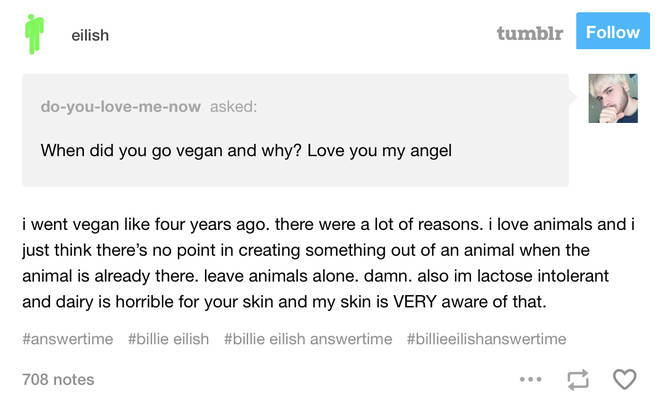Screen dimensions: 660x407
Task: Open do-you-love-me-now asker profile link
Action: coord(120,107)
